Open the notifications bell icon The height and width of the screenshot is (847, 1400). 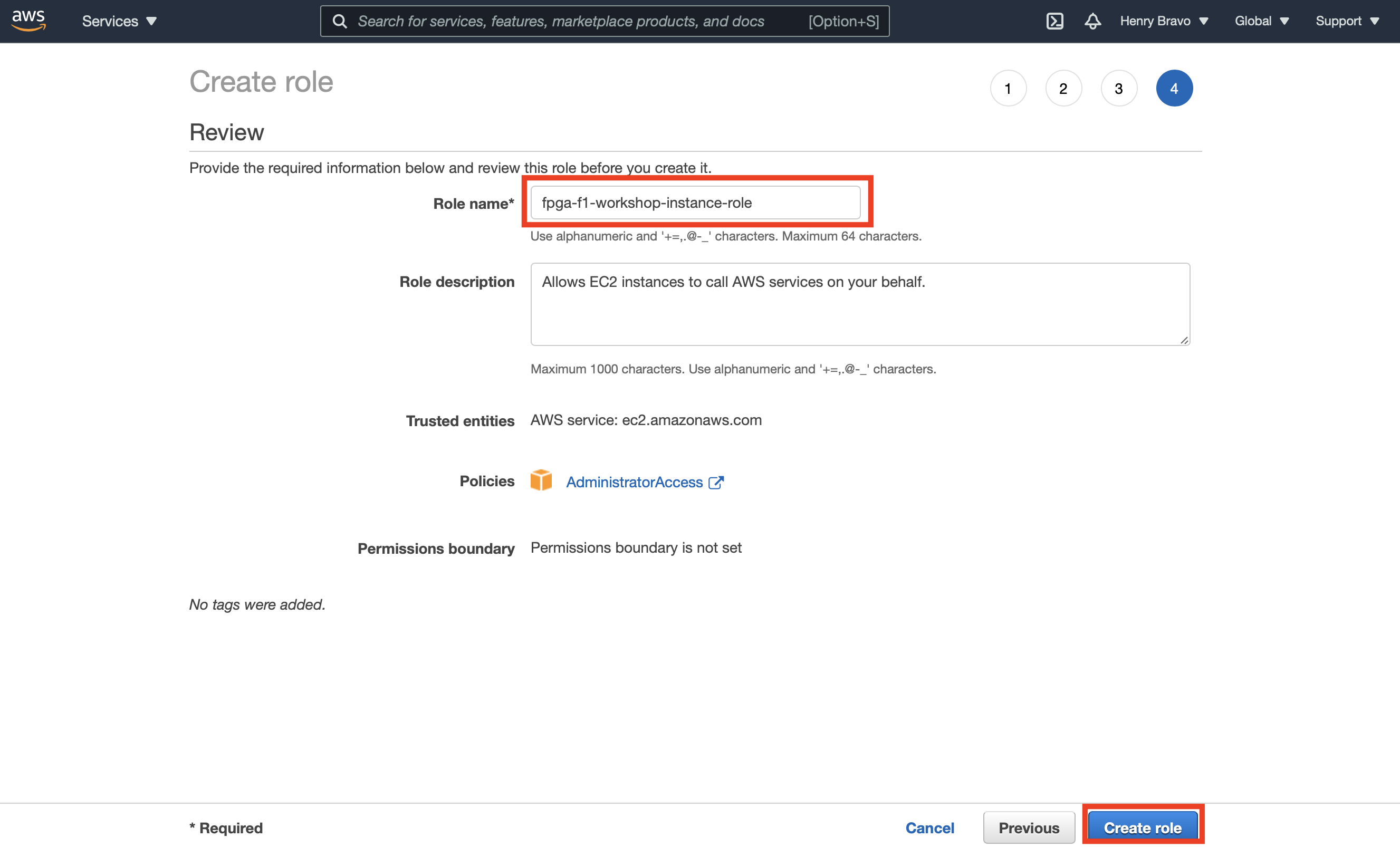click(x=1092, y=21)
